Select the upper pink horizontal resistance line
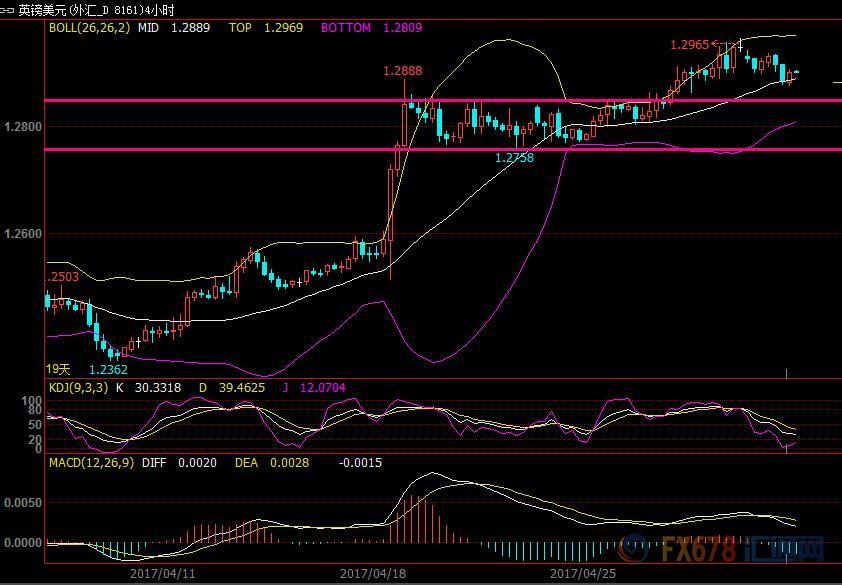Screen dimensions: 842x585 coord(443,100)
